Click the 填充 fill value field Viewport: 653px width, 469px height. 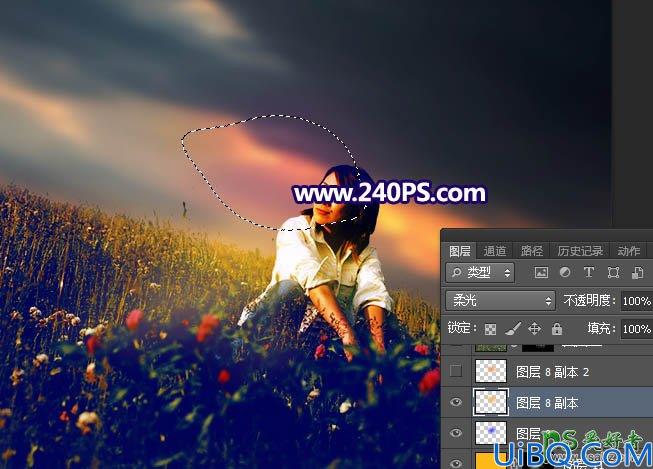pos(637,329)
